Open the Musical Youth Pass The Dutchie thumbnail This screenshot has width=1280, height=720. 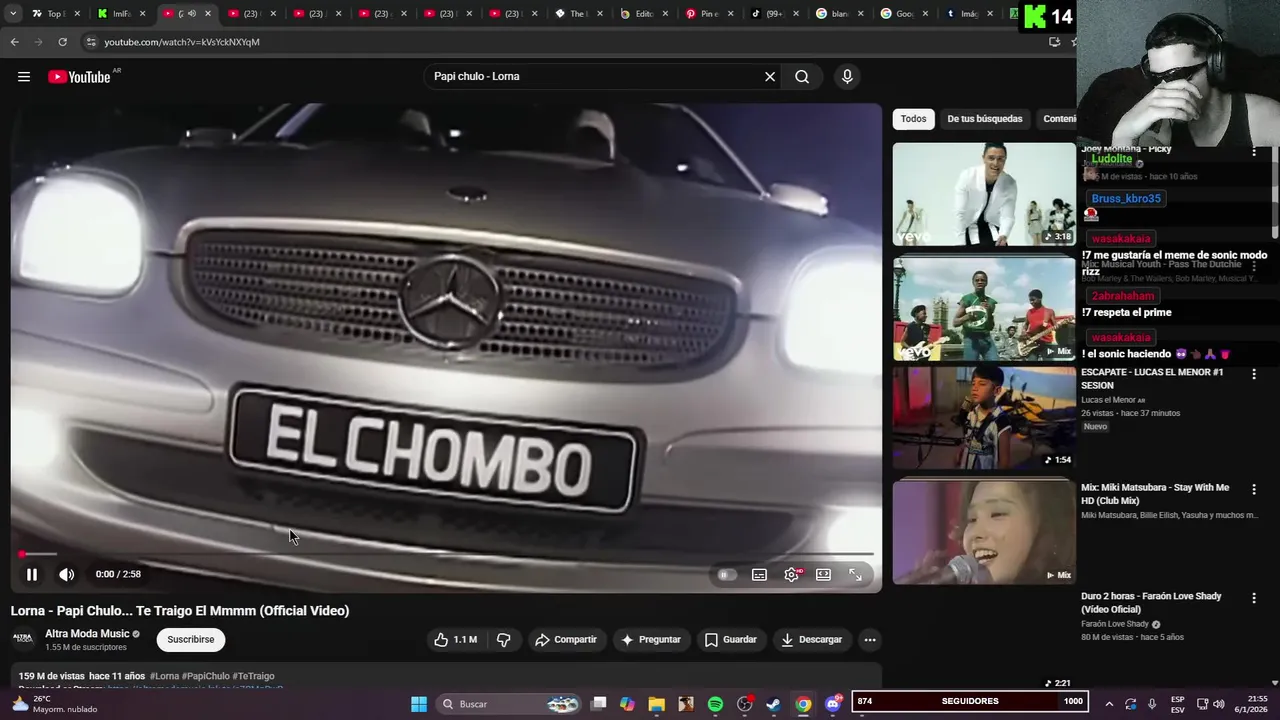pos(984,309)
